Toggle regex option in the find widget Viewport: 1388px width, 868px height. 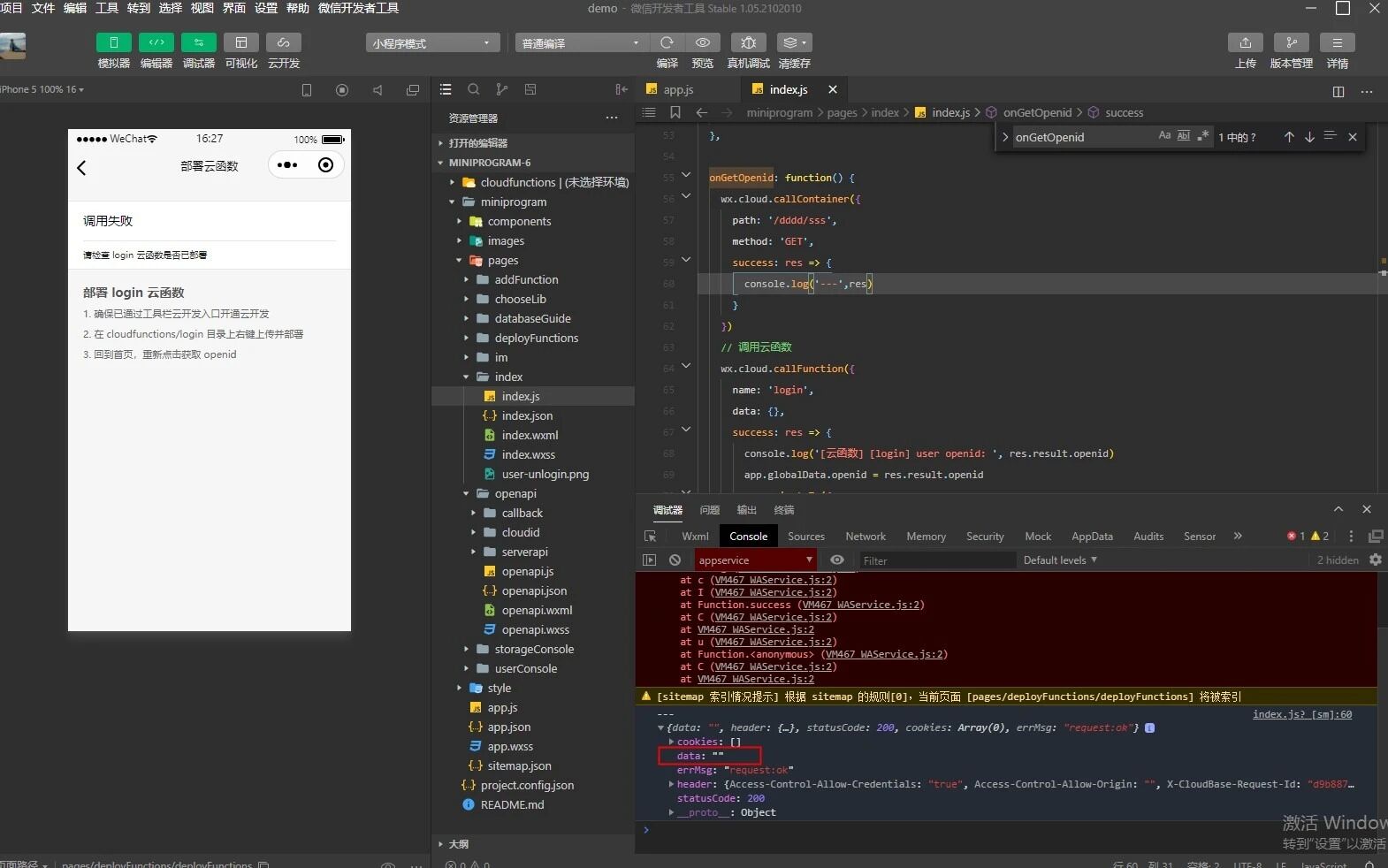point(1202,136)
